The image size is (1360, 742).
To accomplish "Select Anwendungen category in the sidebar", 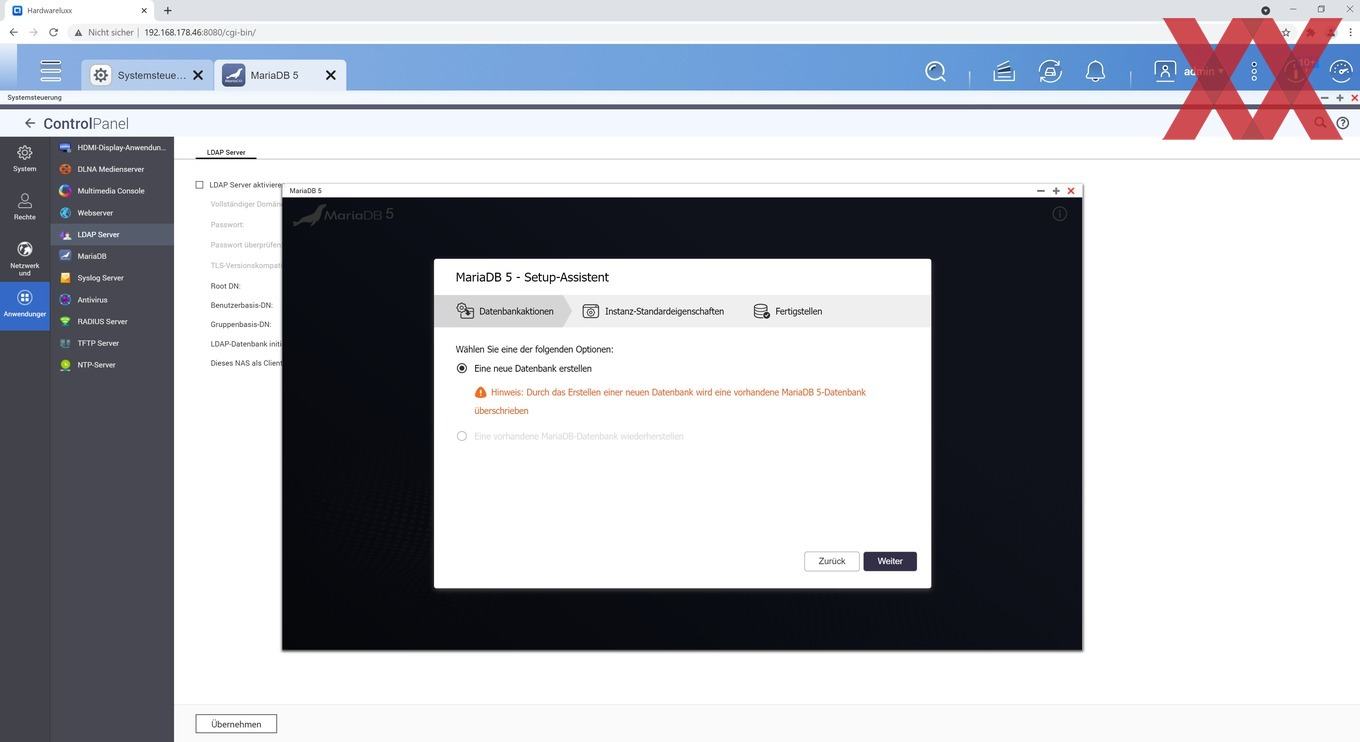I will (25, 304).
